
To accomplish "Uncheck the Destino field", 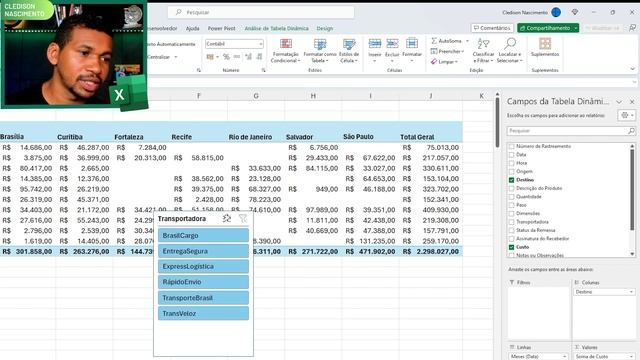I will pyautogui.click(x=511, y=180).
